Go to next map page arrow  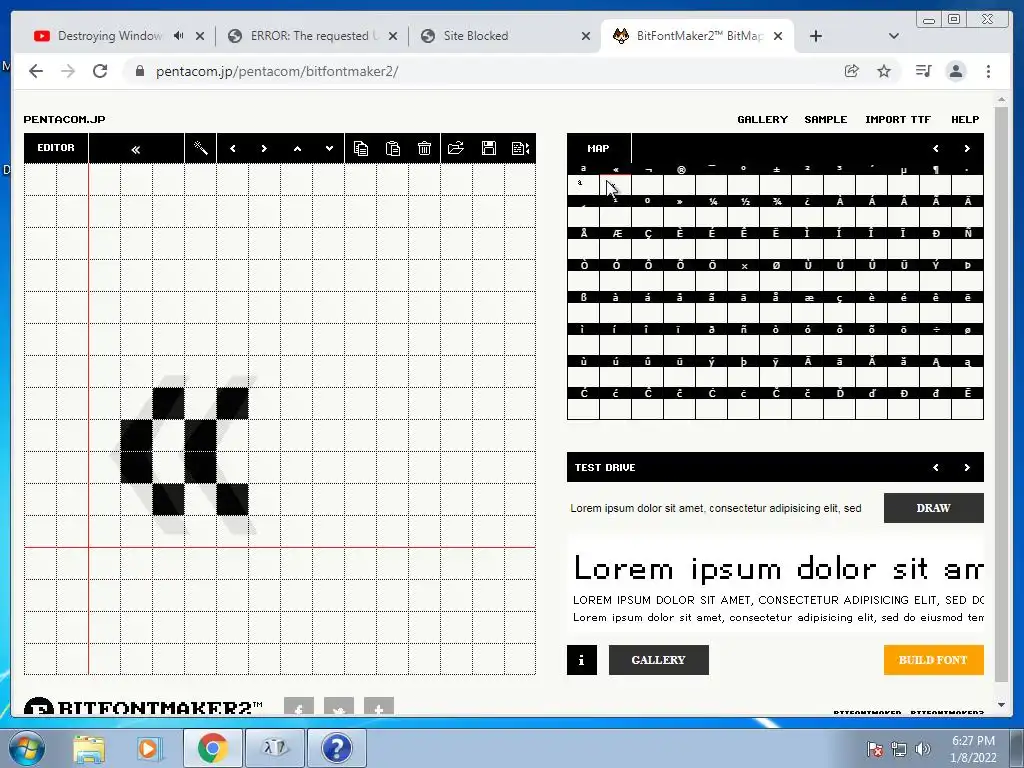pyautogui.click(x=967, y=148)
